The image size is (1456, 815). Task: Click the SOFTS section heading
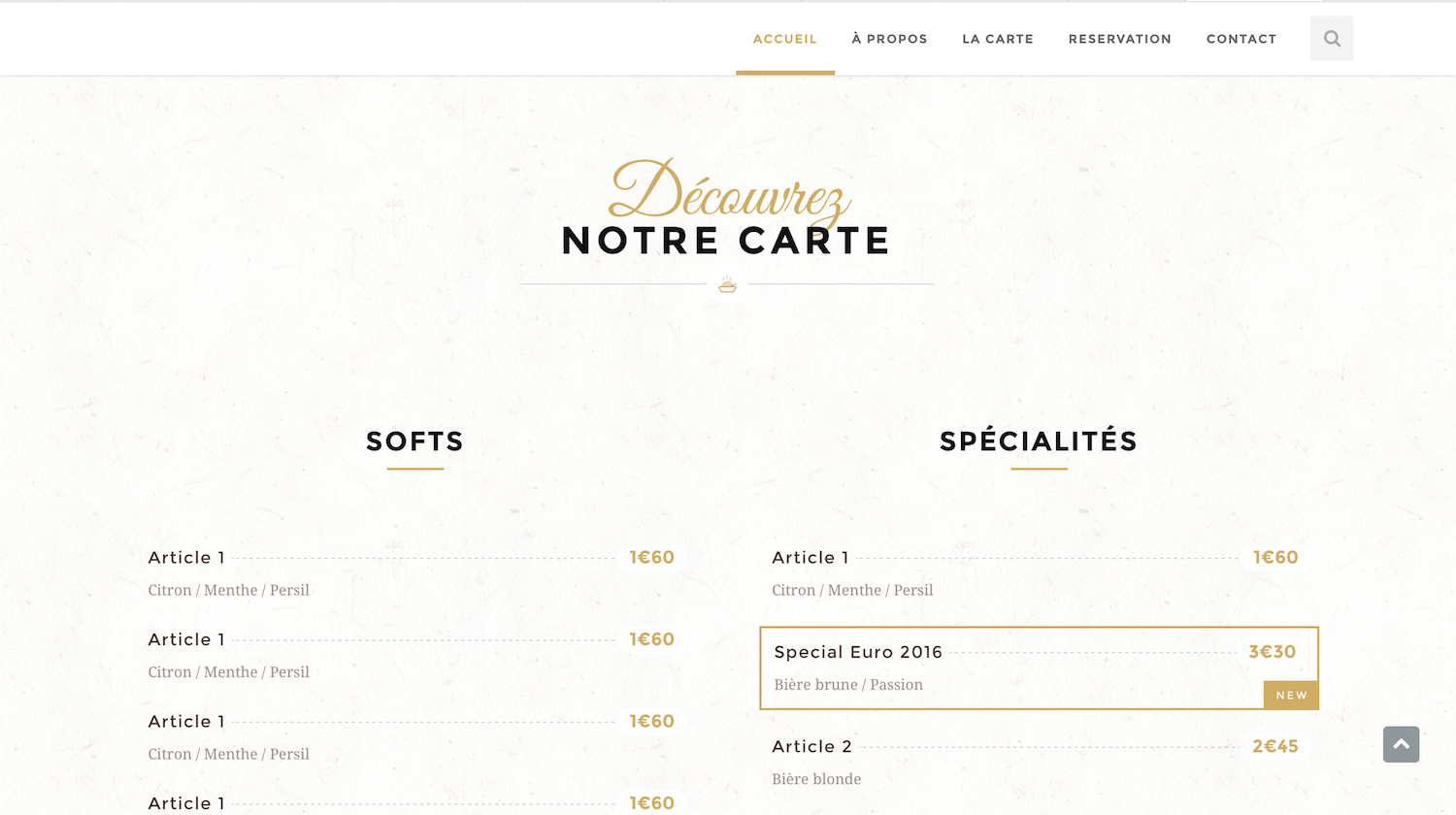coord(414,441)
